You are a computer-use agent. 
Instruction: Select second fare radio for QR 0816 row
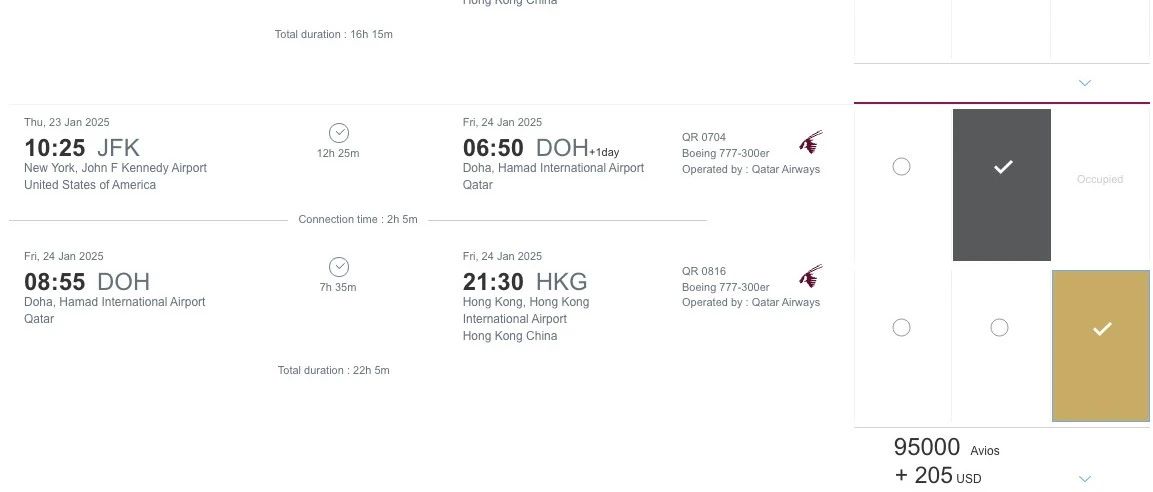[x=999, y=328]
